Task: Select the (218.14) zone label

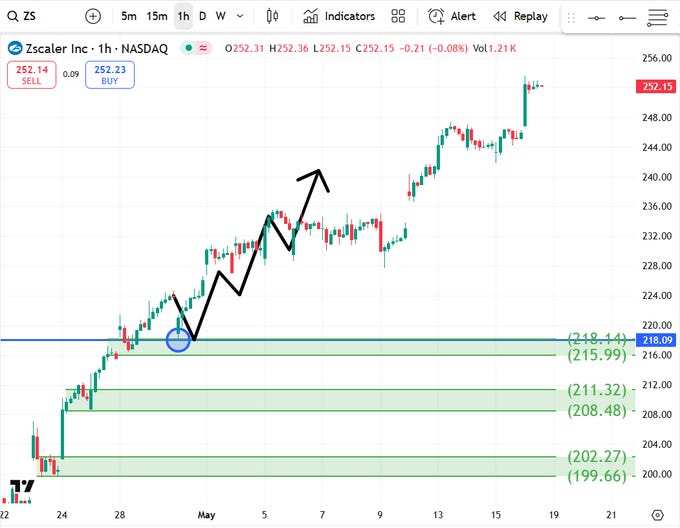Action: point(597,337)
